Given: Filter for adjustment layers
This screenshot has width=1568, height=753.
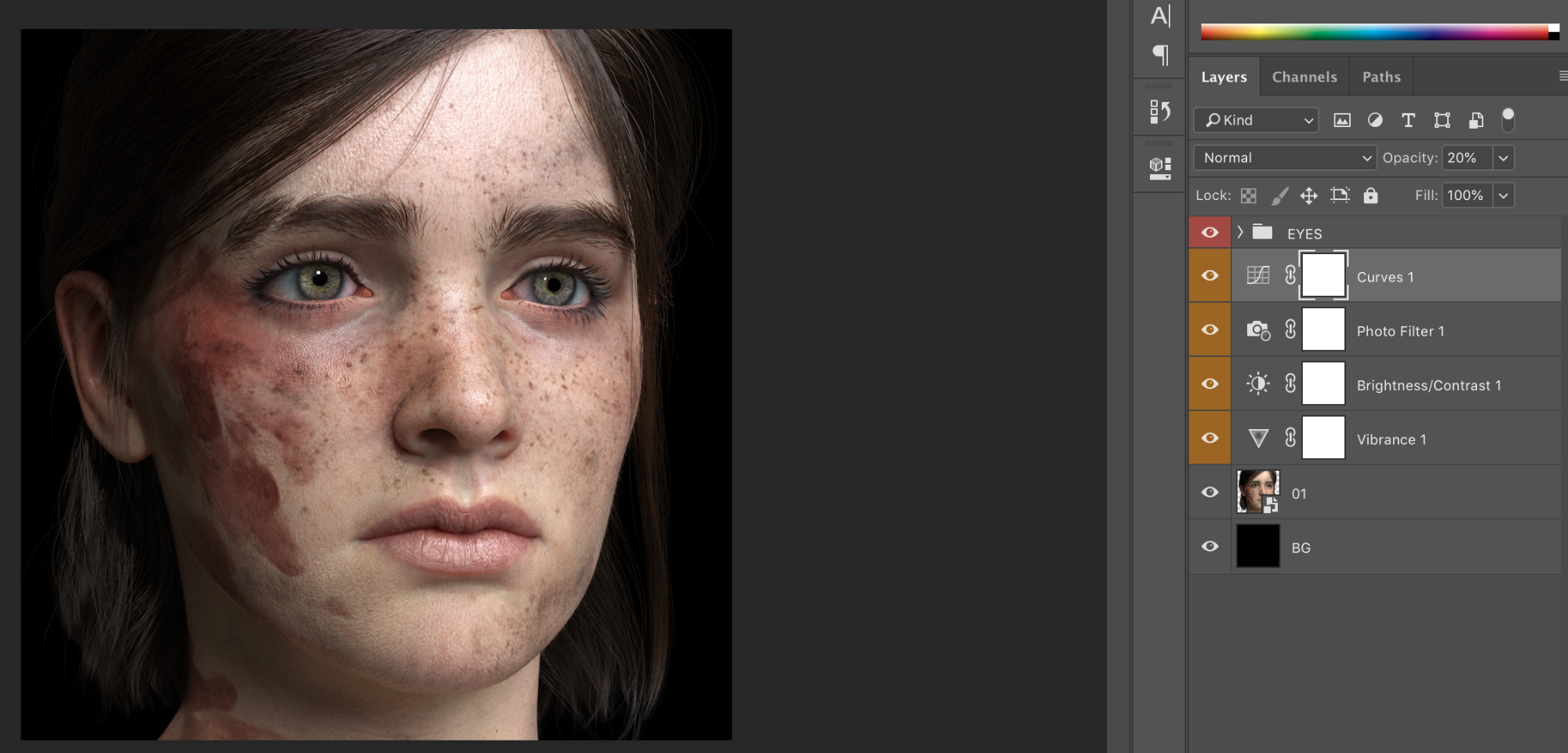Looking at the screenshot, I should (x=1375, y=120).
